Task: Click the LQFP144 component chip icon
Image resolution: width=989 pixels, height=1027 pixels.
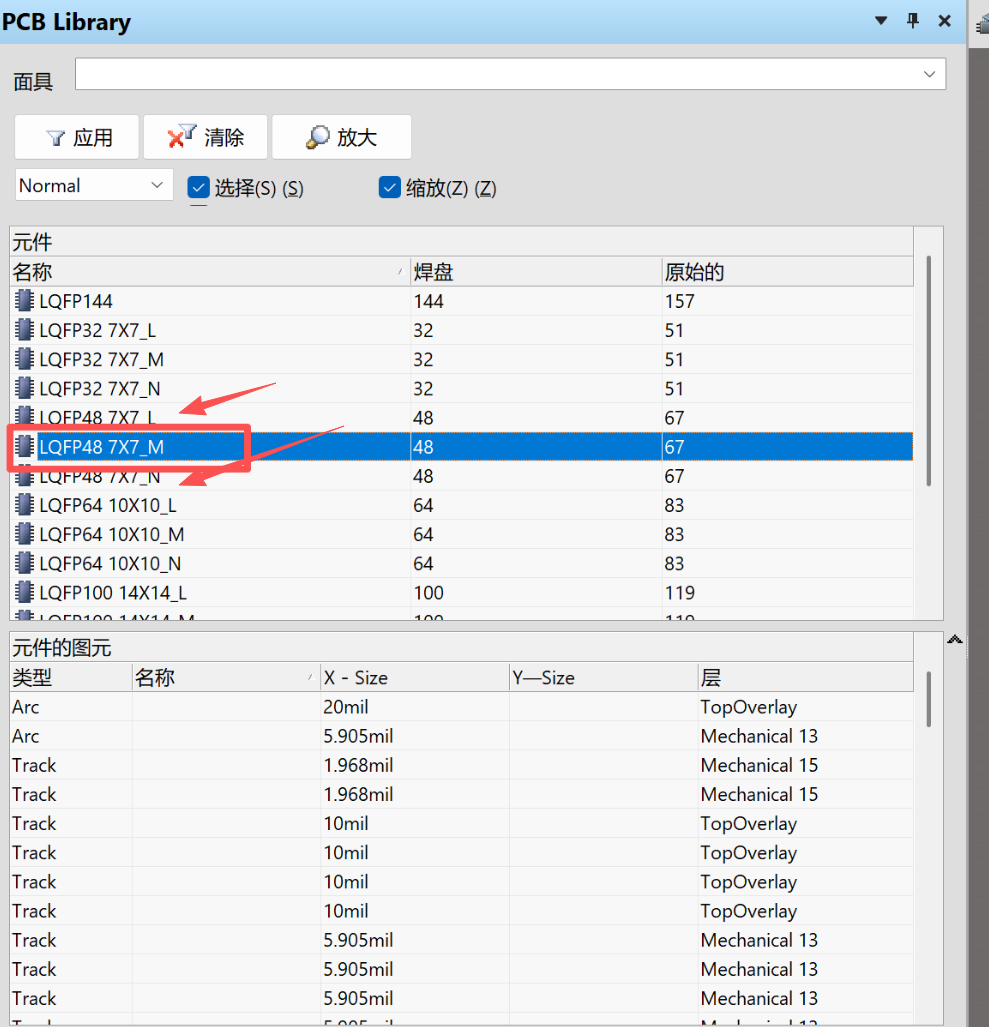Action: pyautogui.click(x=24, y=301)
